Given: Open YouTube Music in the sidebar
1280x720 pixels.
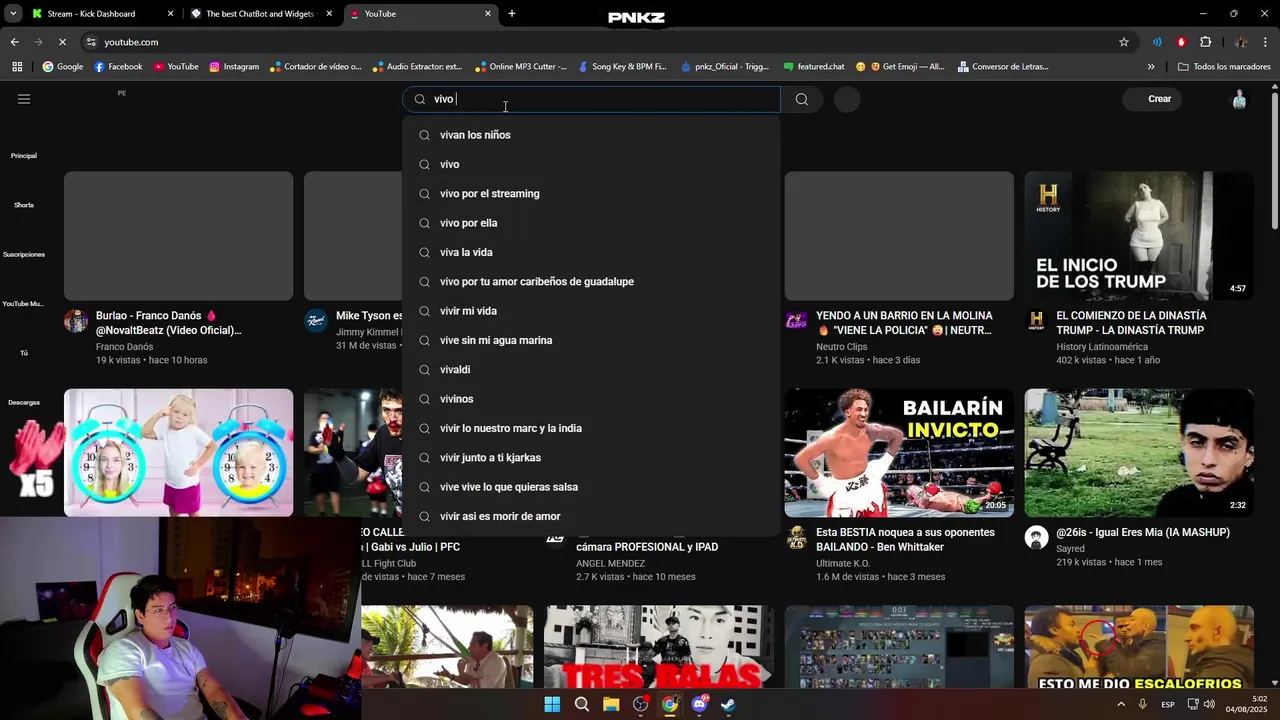Looking at the screenshot, I should pos(23,303).
